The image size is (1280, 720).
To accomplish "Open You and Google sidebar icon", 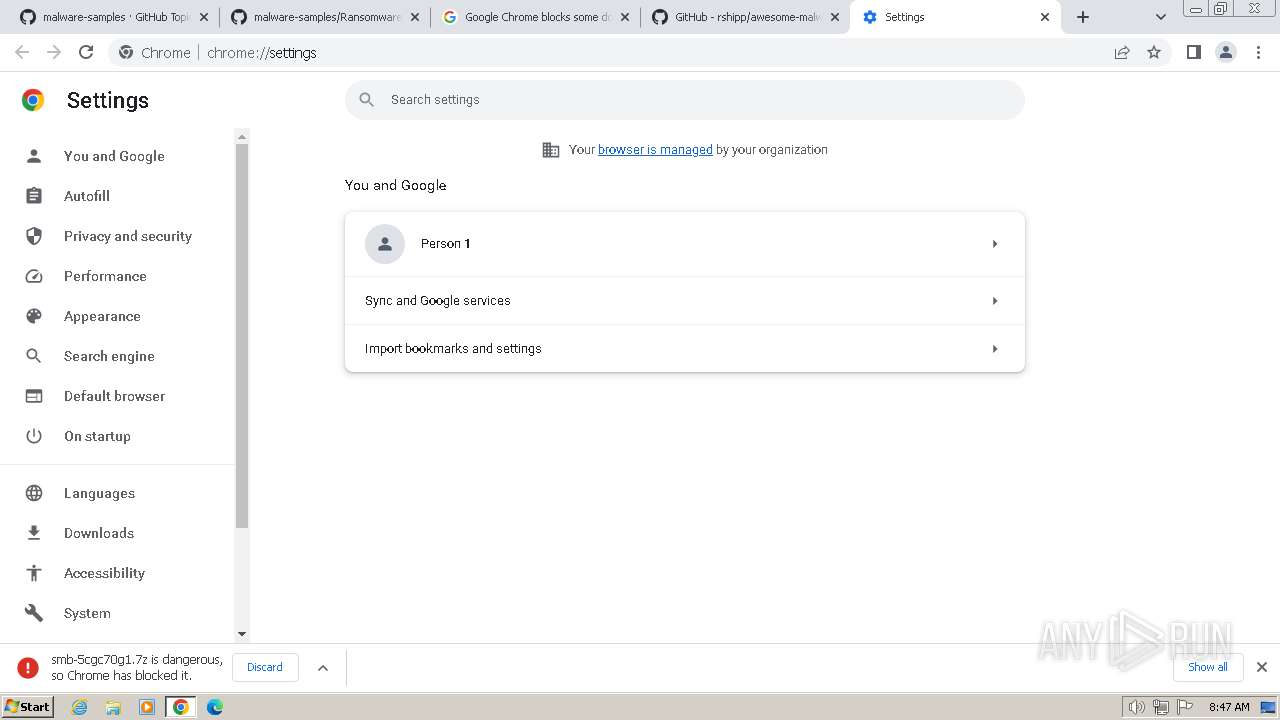I will (34, 156).
